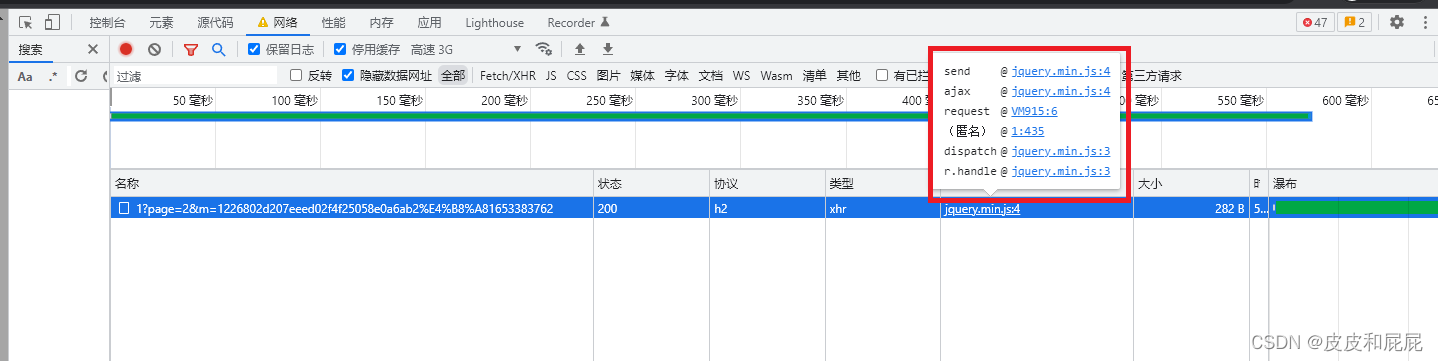The image size is (1438, 361).
Task: Open jquery.min.js:4 link for ajax
Action: (1061, 91)
